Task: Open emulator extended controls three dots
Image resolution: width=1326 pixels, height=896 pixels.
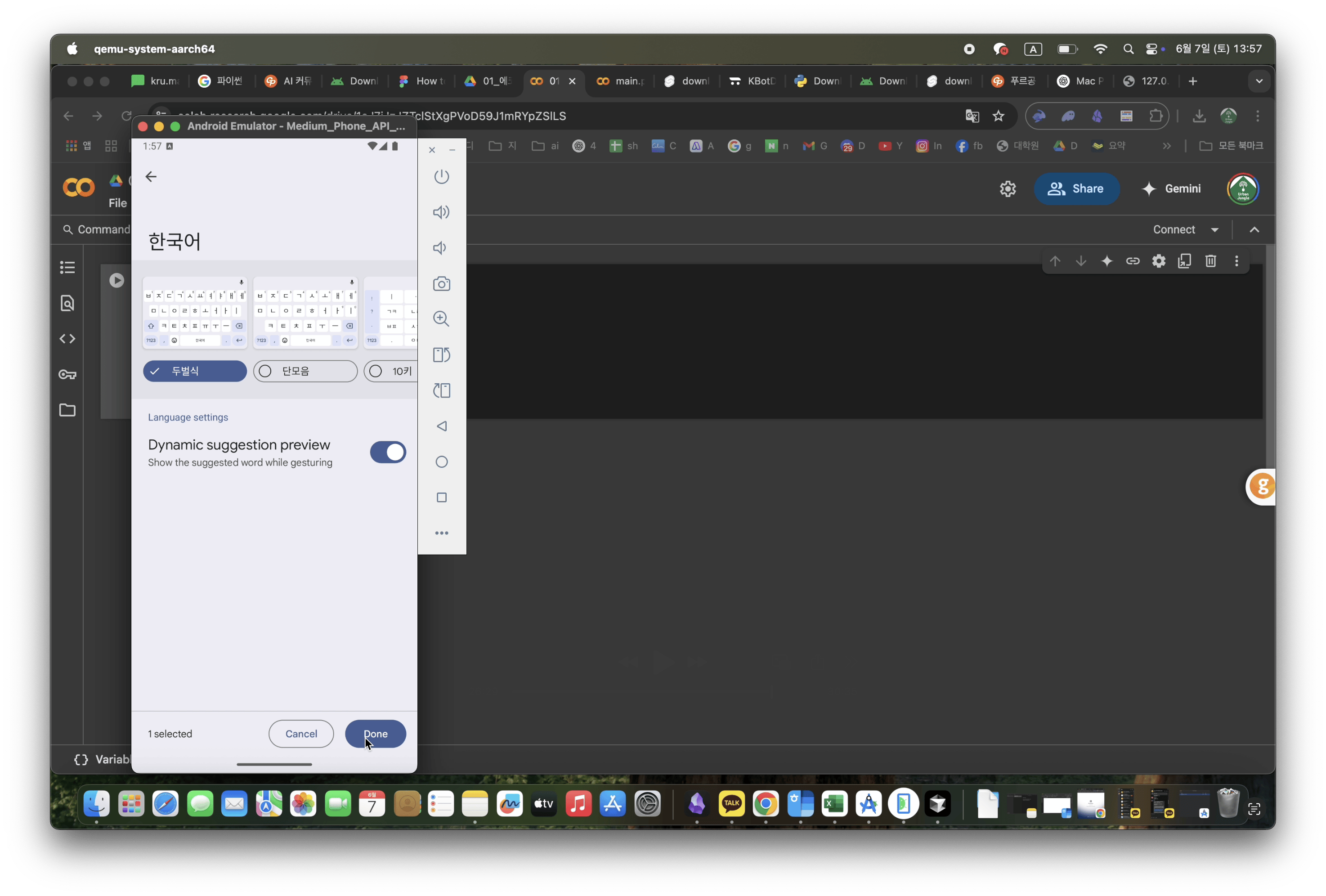Action: [x=441, y=533]
